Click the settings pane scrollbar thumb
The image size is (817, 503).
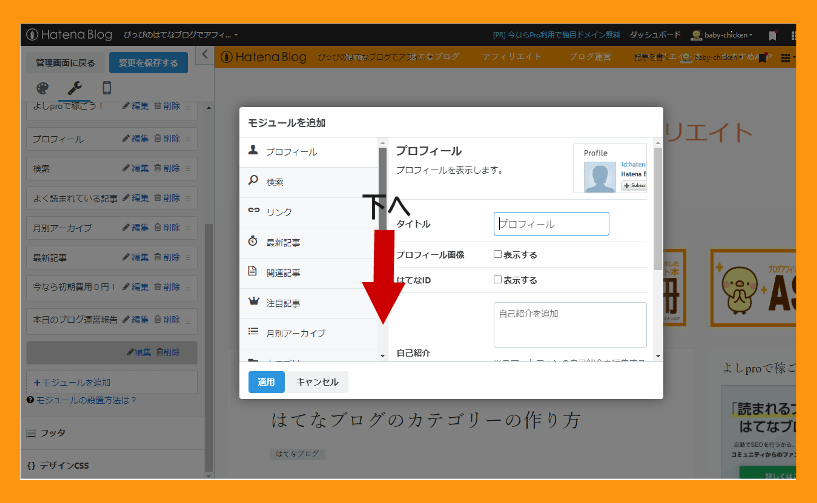[658, 208]
